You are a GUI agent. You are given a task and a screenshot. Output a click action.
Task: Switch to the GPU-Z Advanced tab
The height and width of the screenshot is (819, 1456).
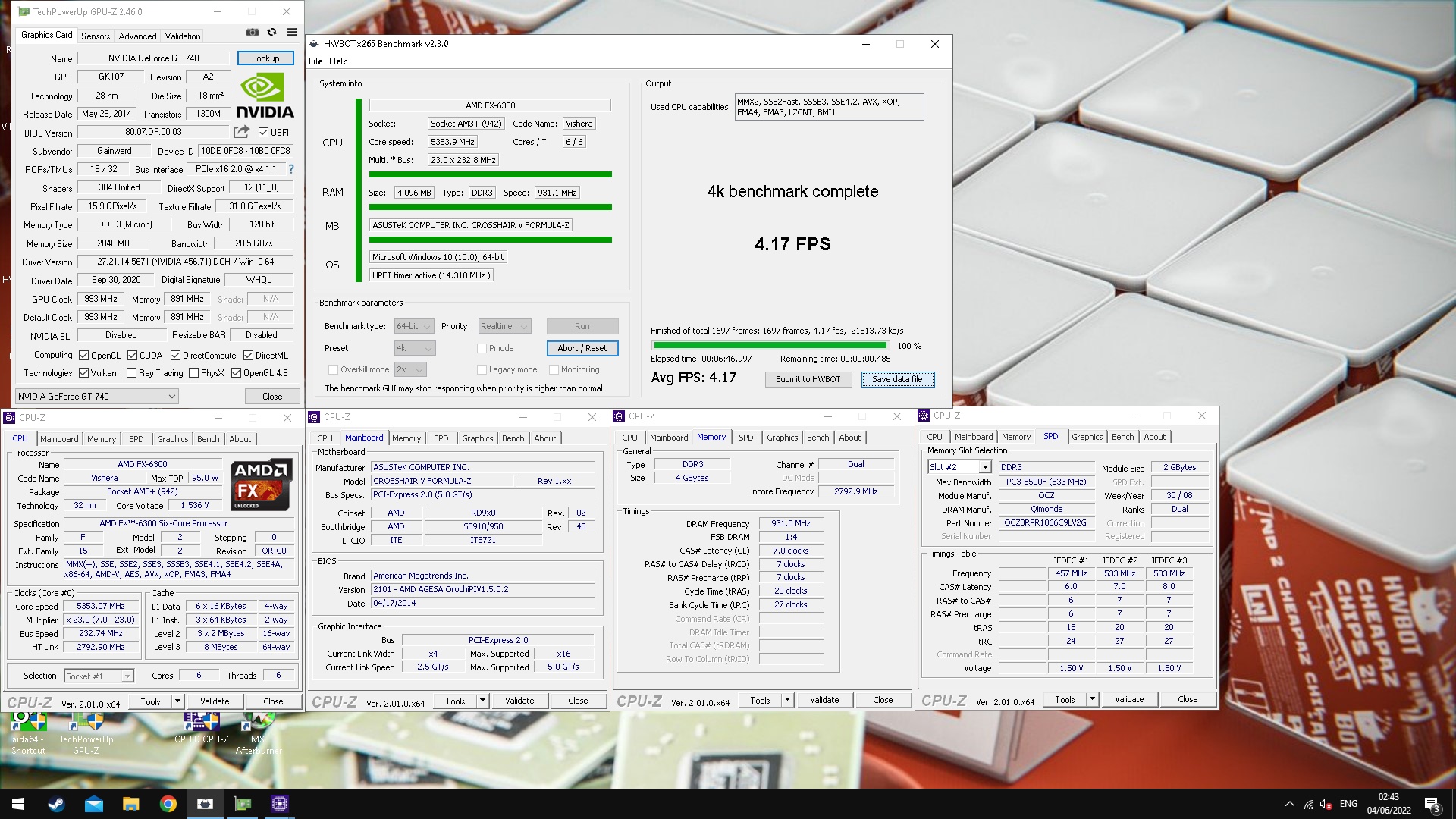coord(137,36)
